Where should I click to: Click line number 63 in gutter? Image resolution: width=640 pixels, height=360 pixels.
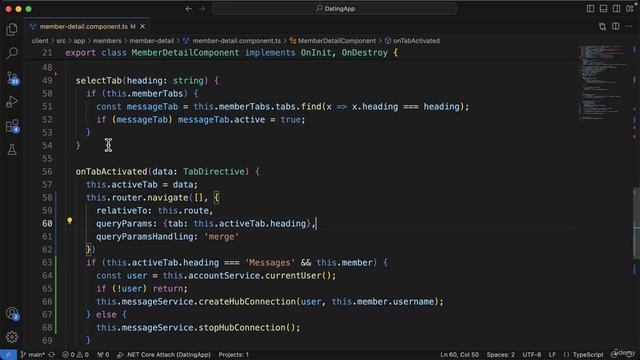[47, 262]
